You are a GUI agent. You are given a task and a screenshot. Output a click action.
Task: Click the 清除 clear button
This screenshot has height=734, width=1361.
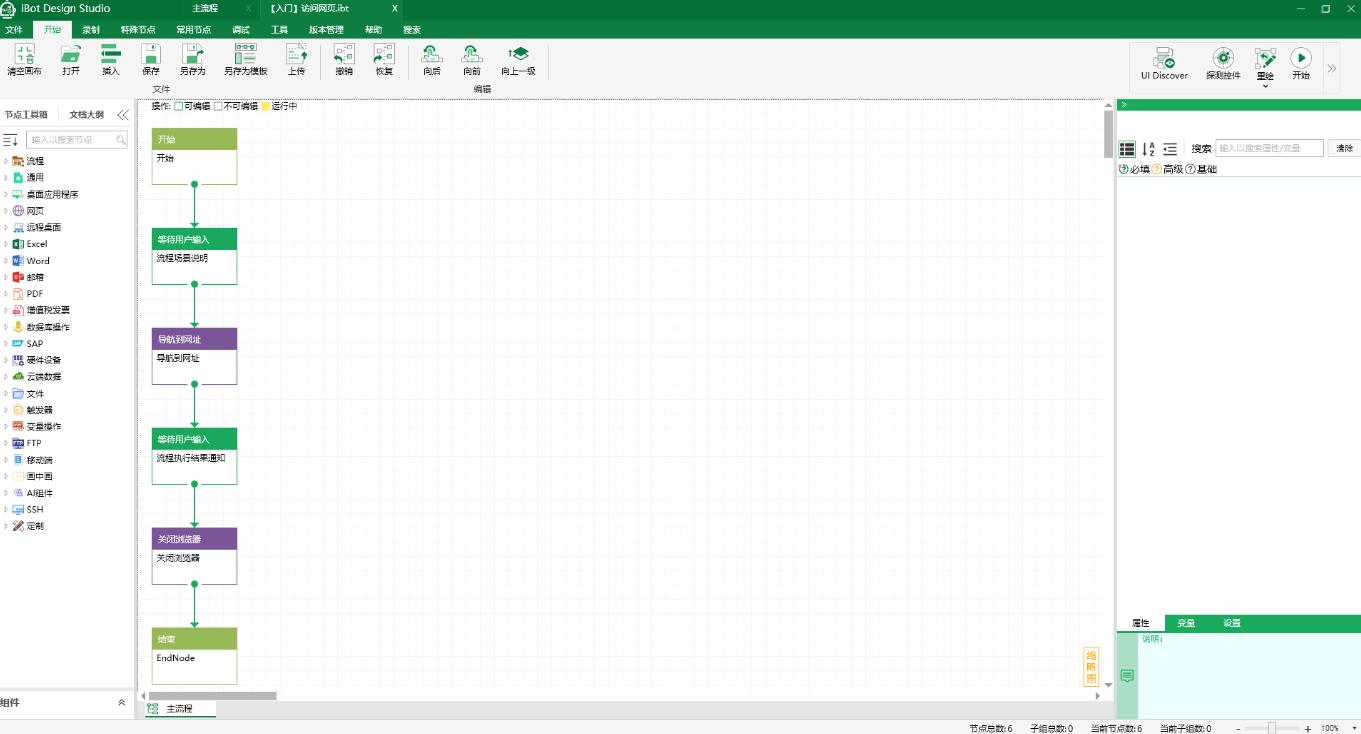point(1344,148)
